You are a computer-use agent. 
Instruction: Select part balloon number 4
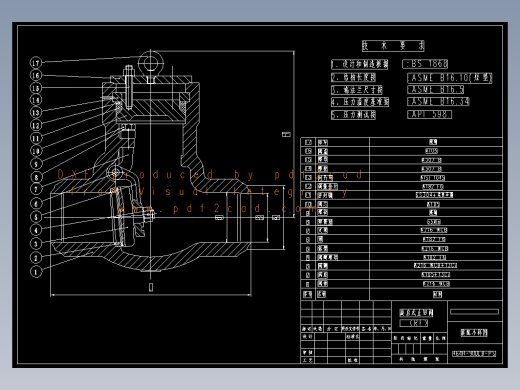36,230
